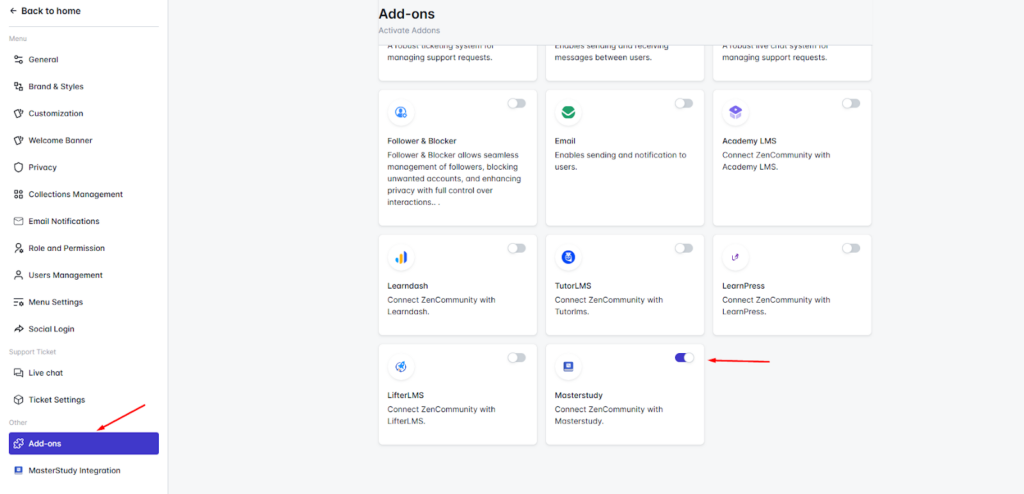The width and height of the screenshot is (1024, 494).
Task: Click the Learndash bar chart icon
Action: click(401, 257)
